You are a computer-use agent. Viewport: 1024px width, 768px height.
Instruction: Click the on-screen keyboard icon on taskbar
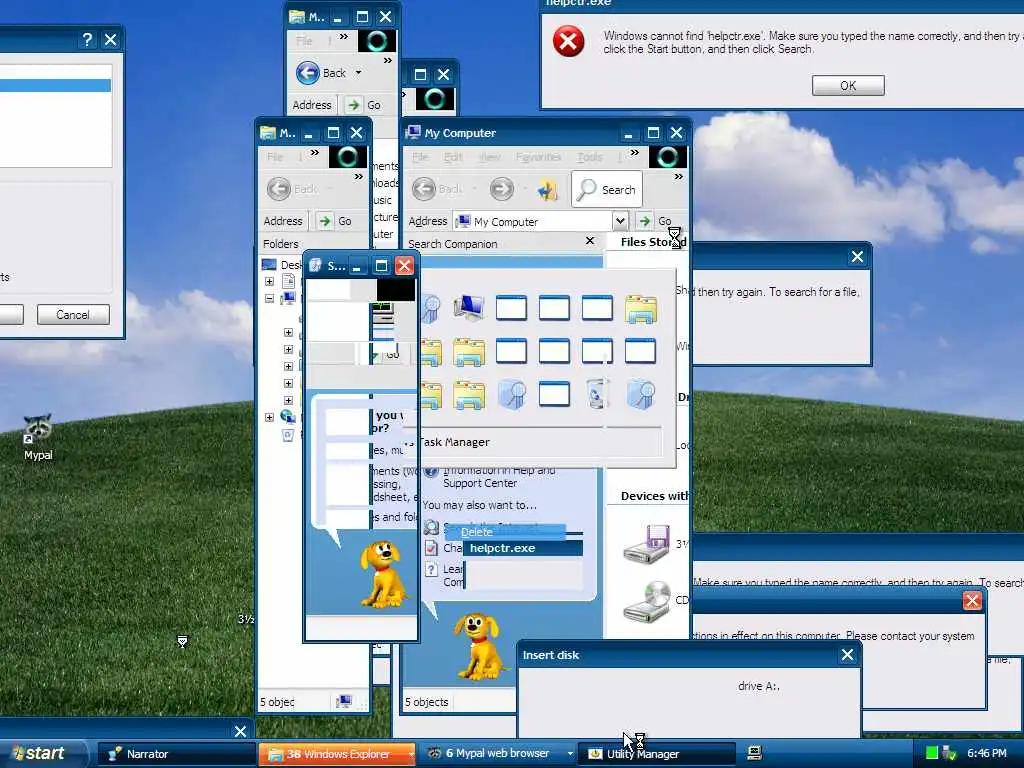coord(754,753)
